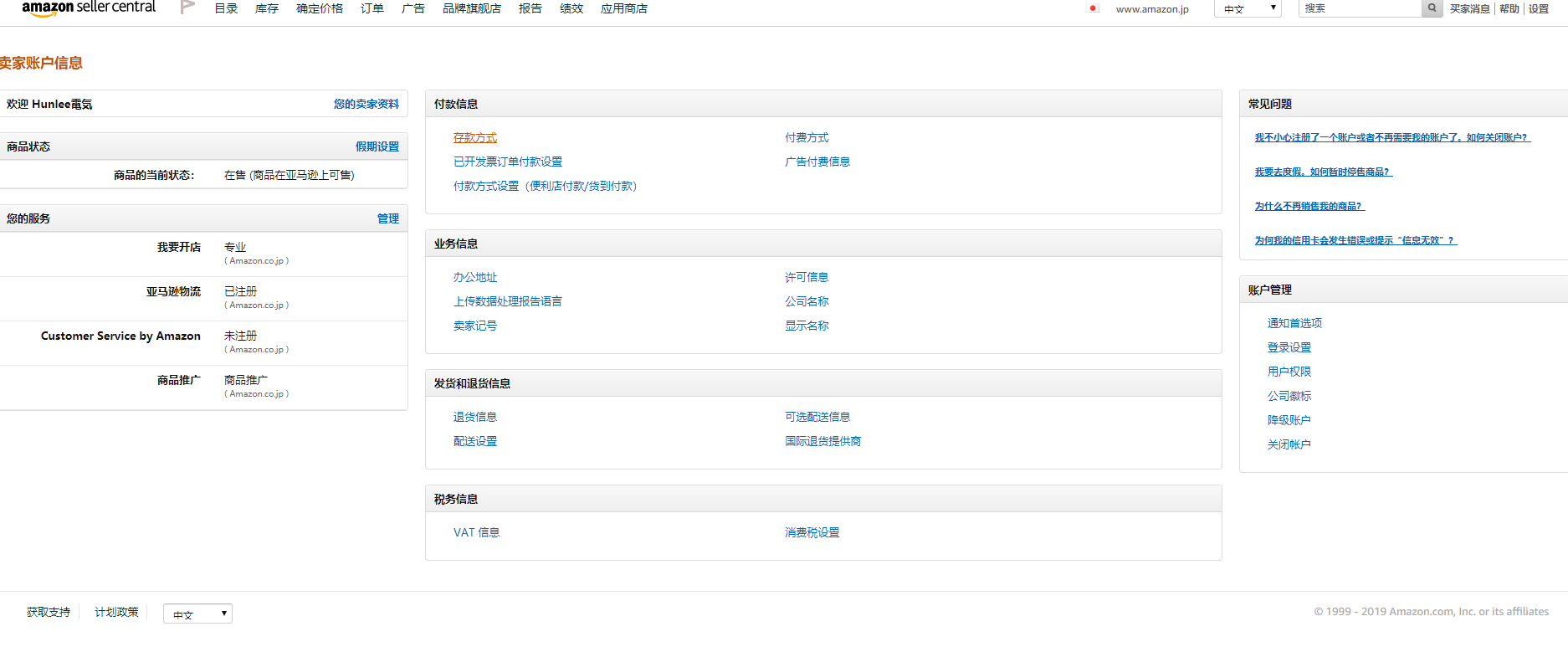The height and width of the screenshot is (652, 1568).
Task: Click into the 搜索 search field
Action: 1360,8
